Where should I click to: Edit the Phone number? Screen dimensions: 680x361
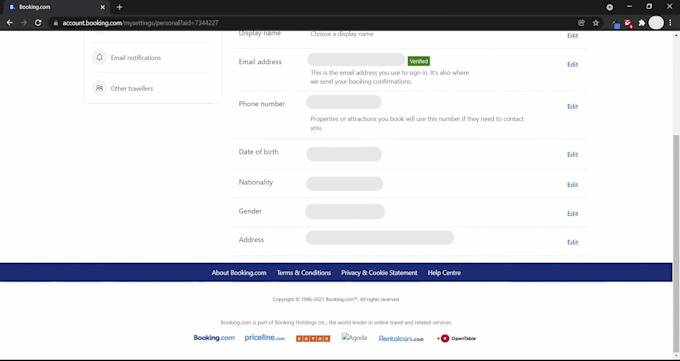click(572, 106)
